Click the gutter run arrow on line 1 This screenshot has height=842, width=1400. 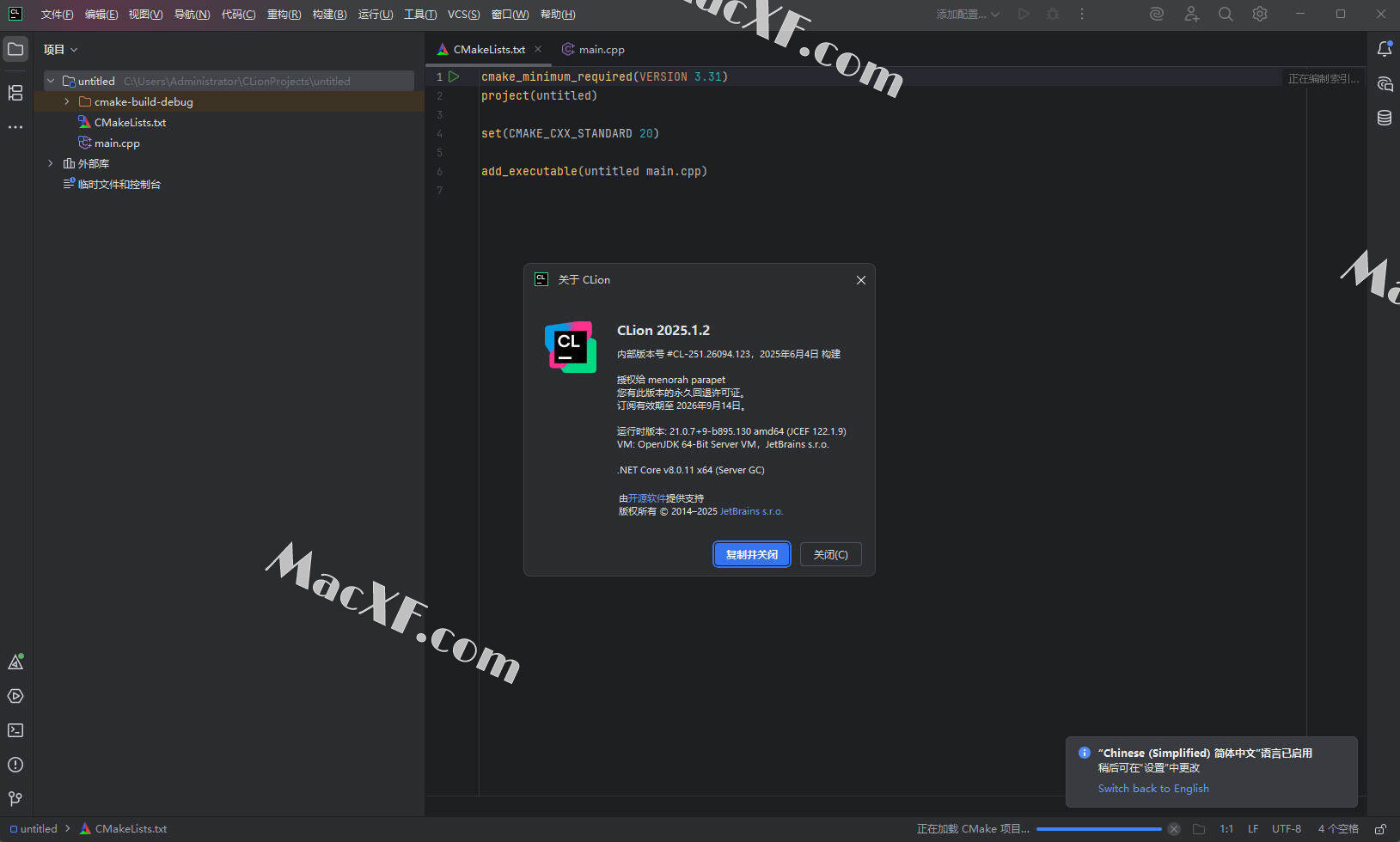click(454, 76)
